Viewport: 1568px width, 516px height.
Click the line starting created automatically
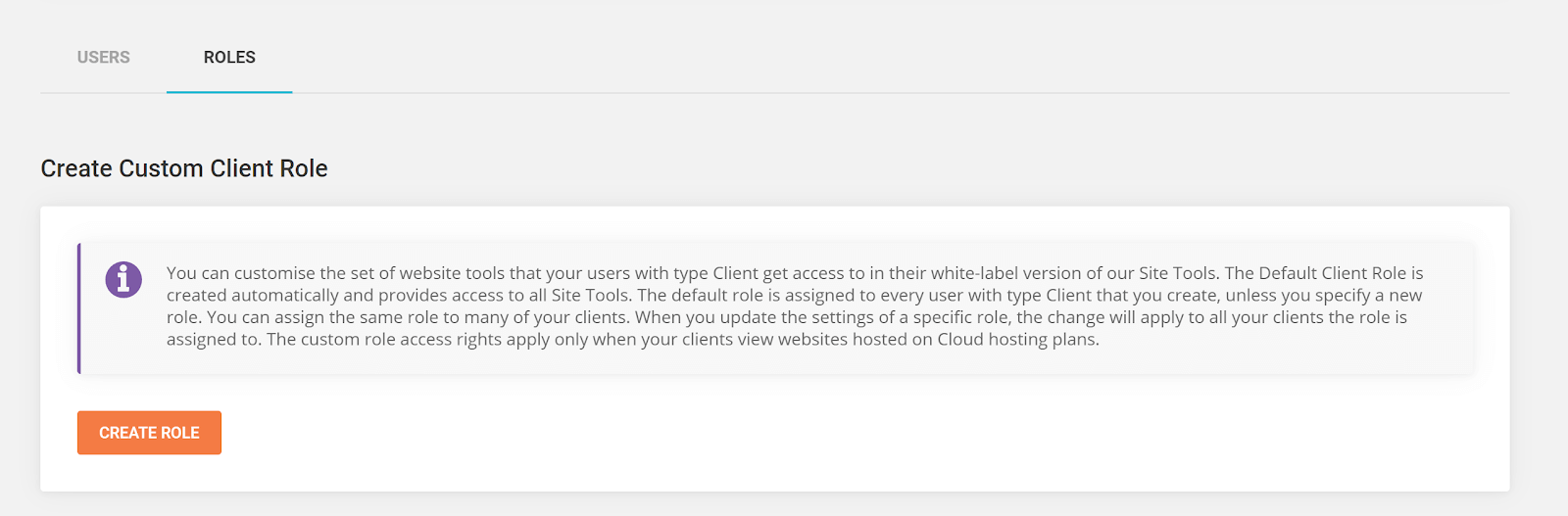[795, 296]
